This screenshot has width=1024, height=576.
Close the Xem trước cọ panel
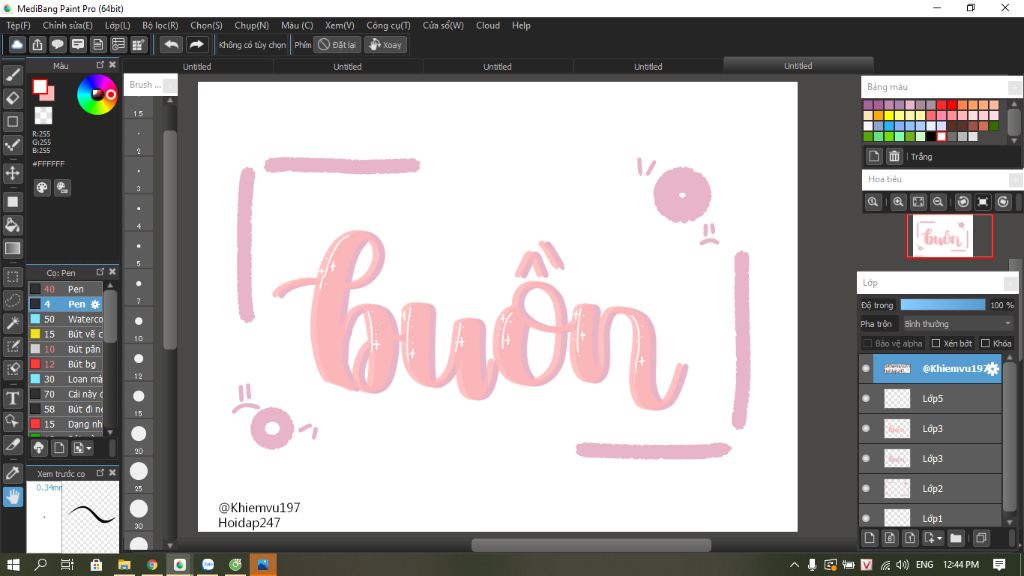tap(112, 473)
